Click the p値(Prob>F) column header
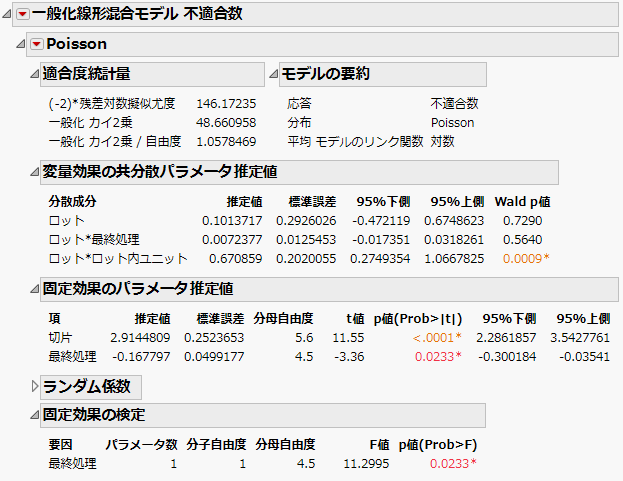The image size is (623, 481). coord(437,444)
